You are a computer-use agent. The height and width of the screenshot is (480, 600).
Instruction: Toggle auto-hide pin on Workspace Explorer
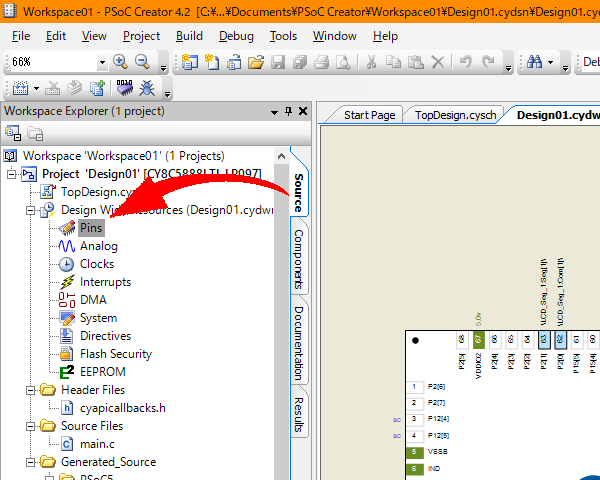click(288, 111)
